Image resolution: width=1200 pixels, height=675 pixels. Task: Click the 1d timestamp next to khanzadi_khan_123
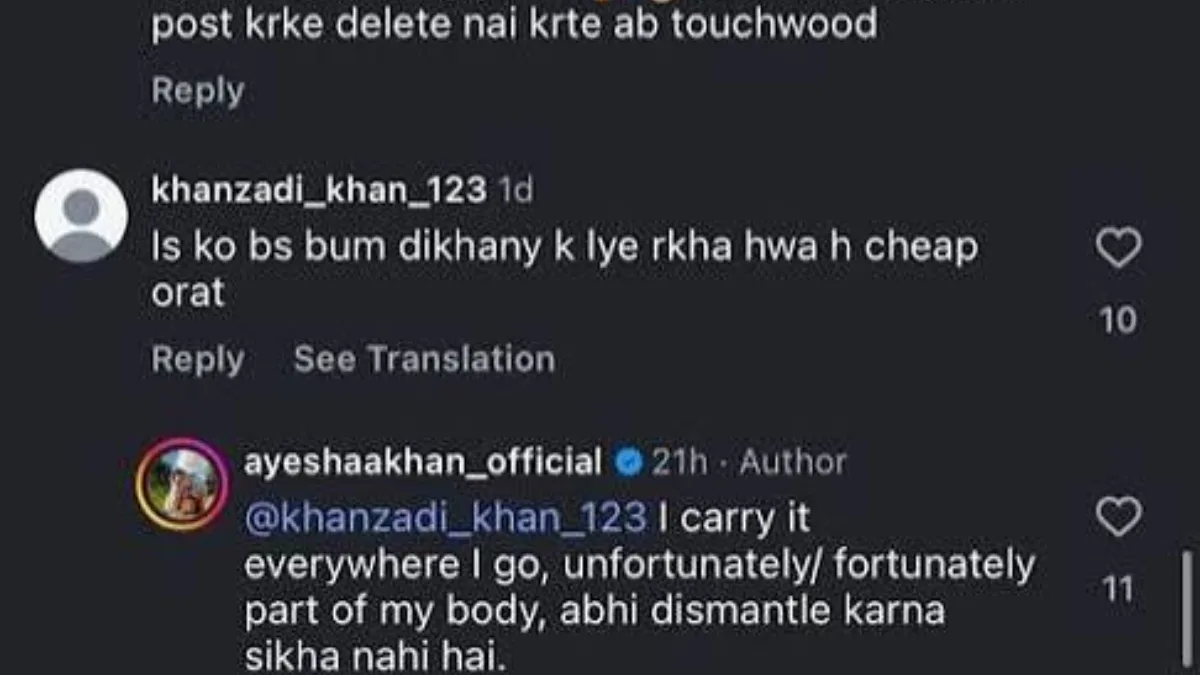click(516, 190)
